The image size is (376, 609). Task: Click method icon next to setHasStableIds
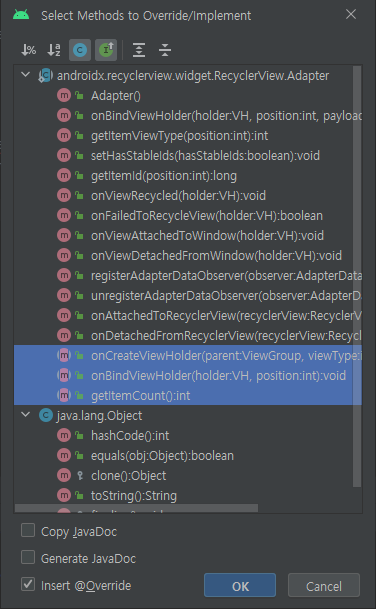(64, 155)
